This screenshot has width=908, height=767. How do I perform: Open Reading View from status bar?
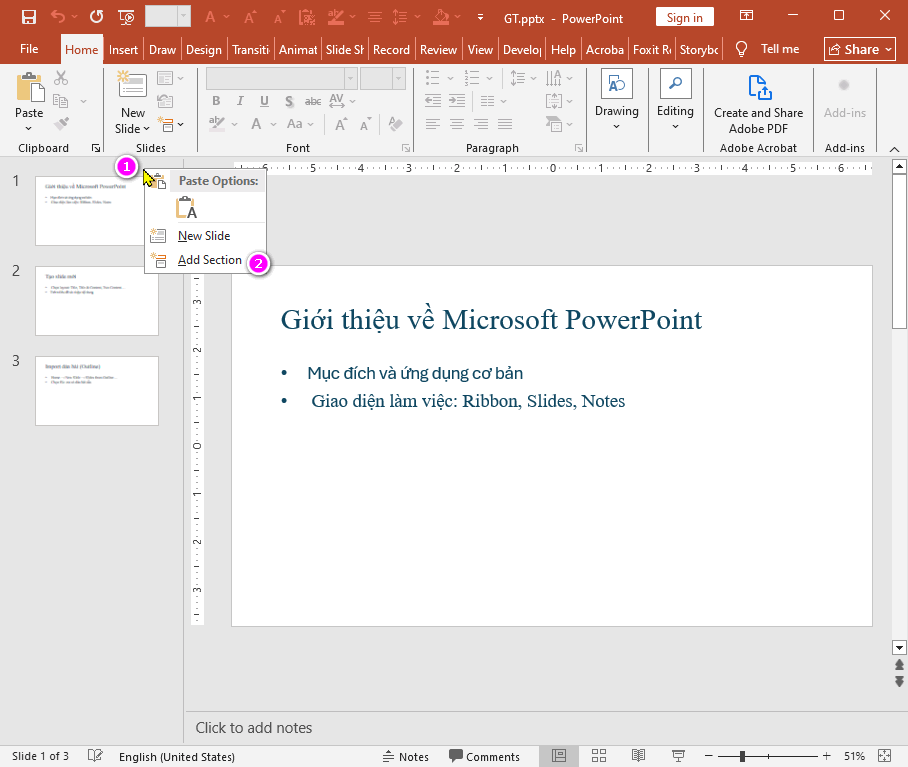point(638,756)
